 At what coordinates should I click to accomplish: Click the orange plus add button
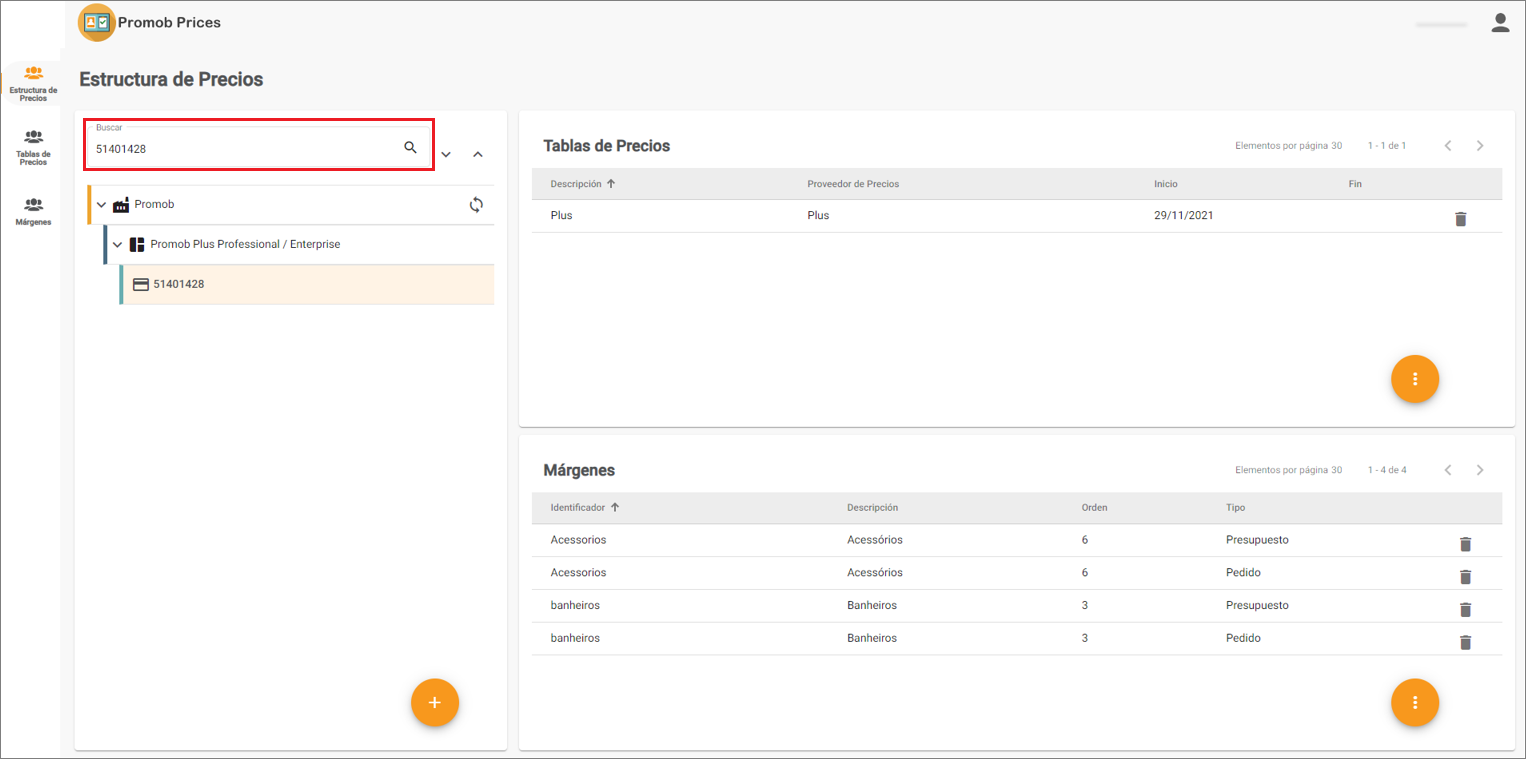point(434,703)
